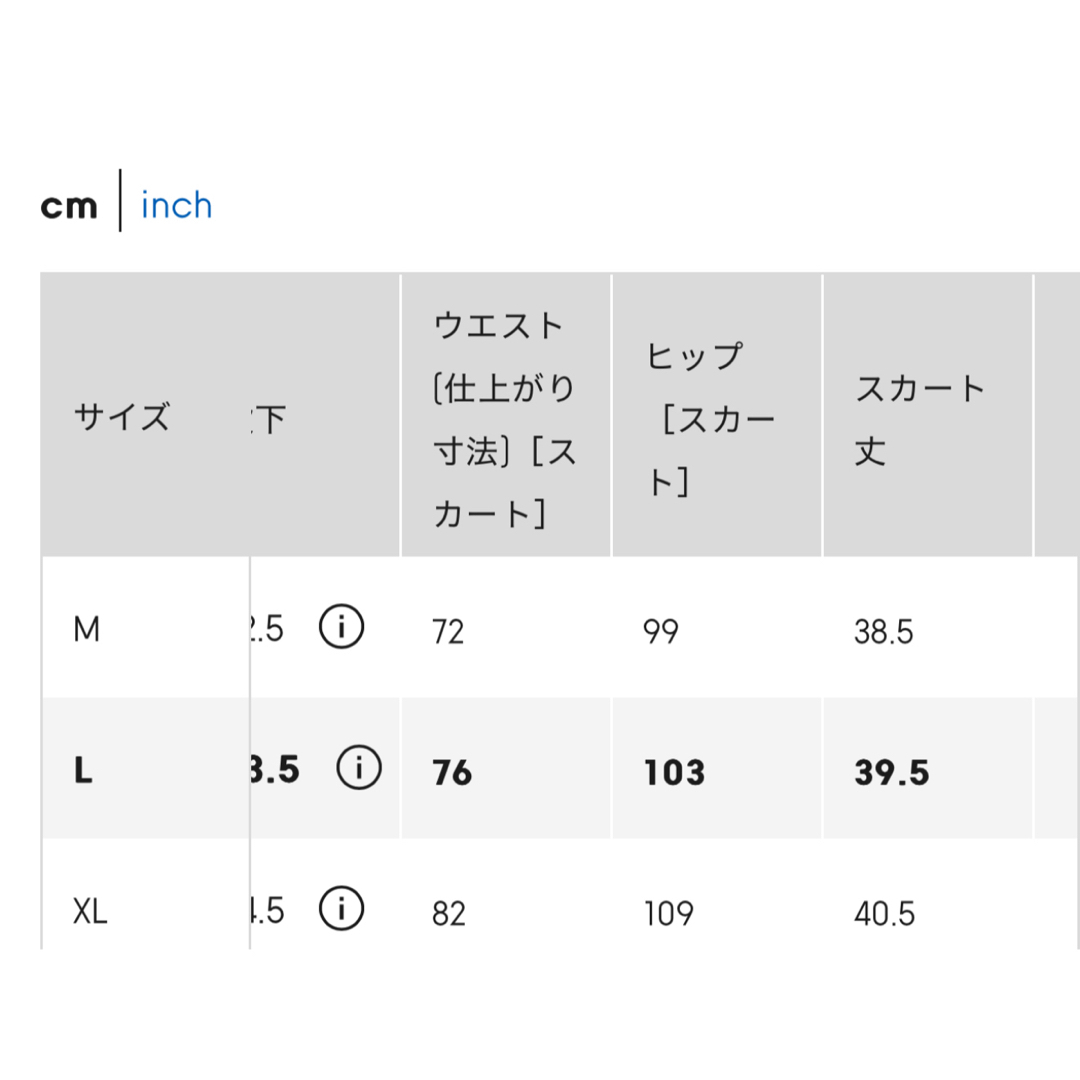Click the スカート丈 column header

click(920, 419)
